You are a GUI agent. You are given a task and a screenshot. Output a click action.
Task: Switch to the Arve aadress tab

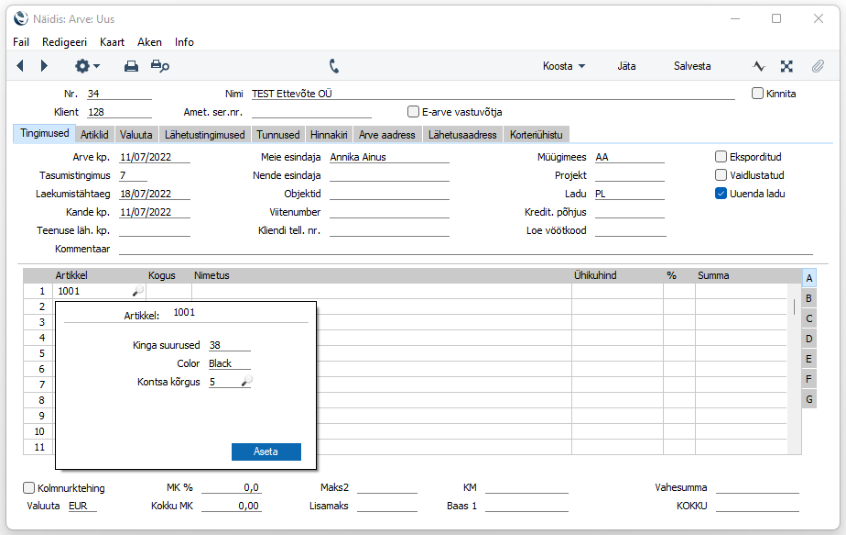point(387,134)
